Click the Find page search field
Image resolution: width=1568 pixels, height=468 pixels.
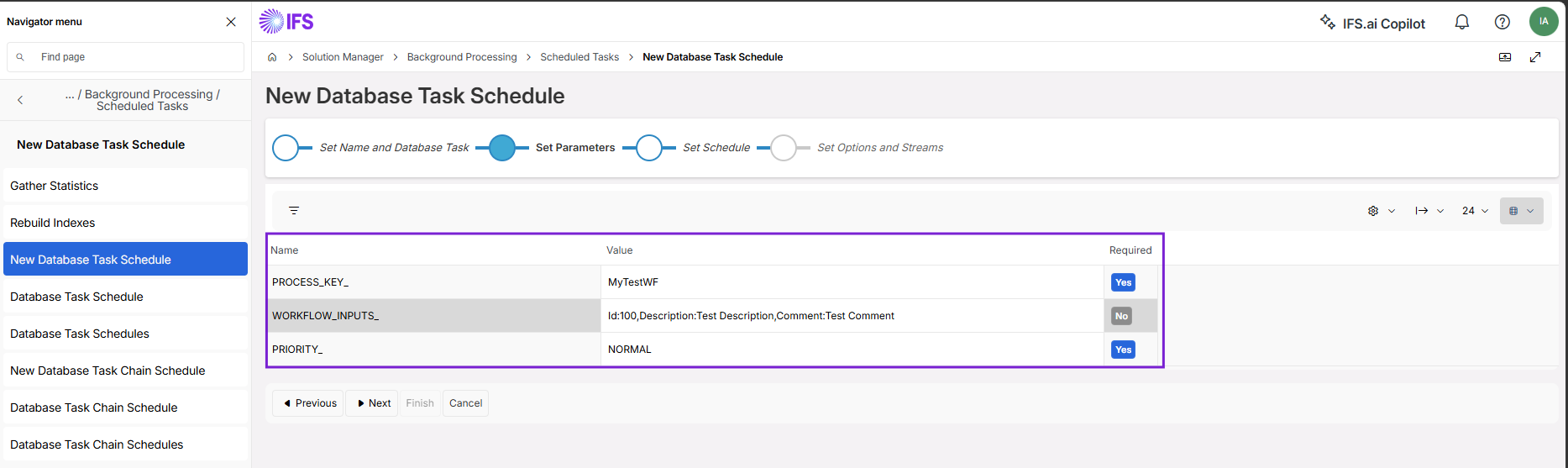coord(125,57)
